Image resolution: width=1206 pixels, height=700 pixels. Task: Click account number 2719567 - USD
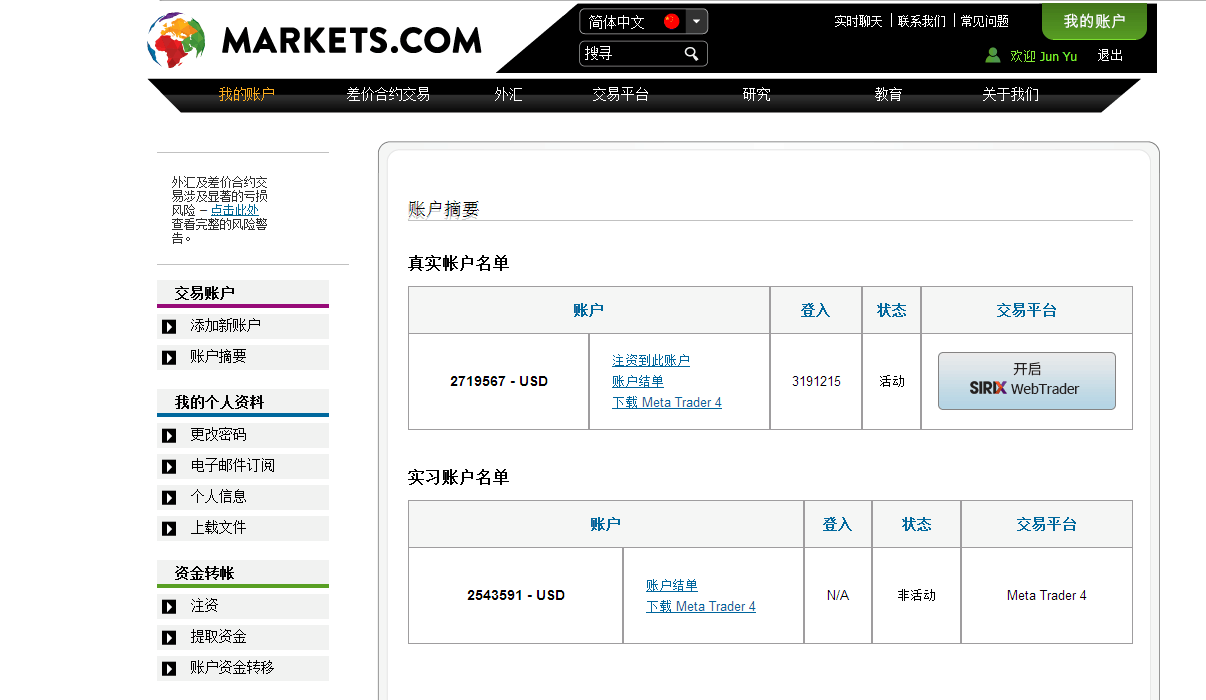(x=499, y=382)
